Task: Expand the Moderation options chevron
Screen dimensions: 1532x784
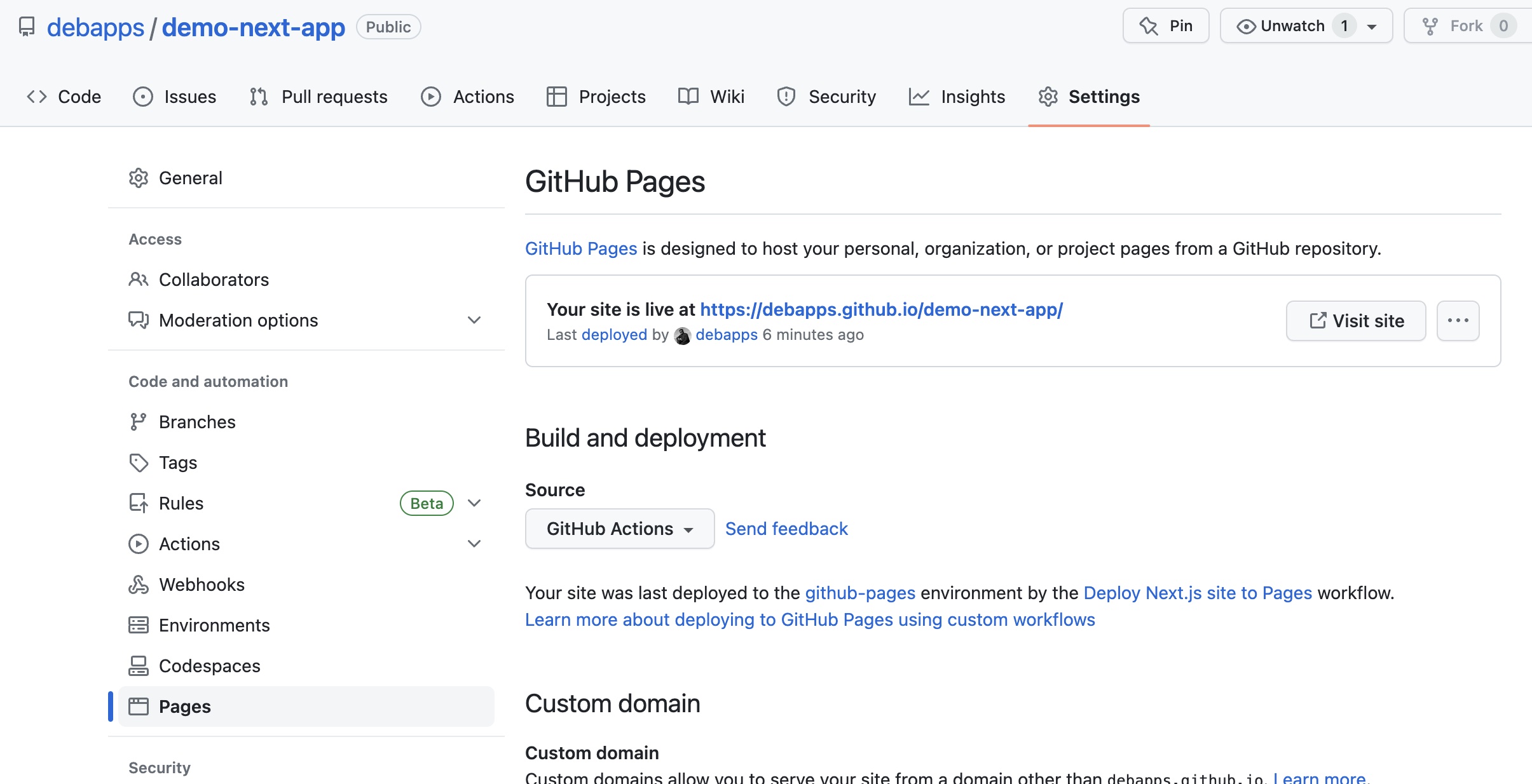Action: (x=474, y=320)
